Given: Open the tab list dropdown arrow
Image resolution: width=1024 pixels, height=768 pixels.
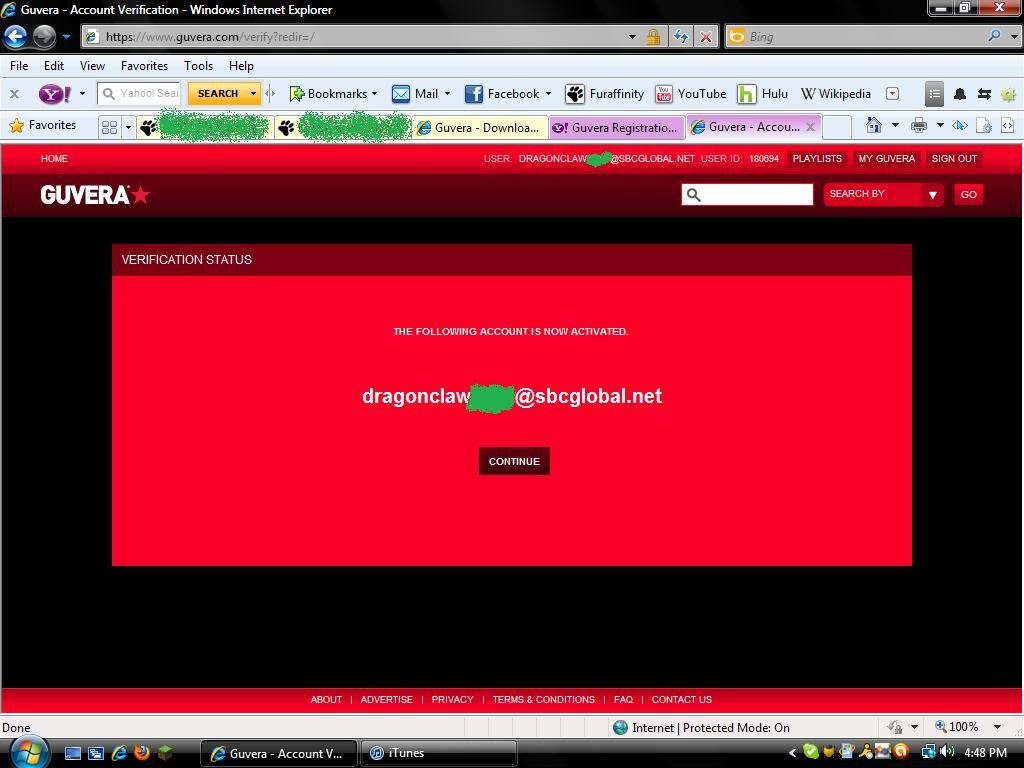Looking at the screenshot, I should [128, 127].
